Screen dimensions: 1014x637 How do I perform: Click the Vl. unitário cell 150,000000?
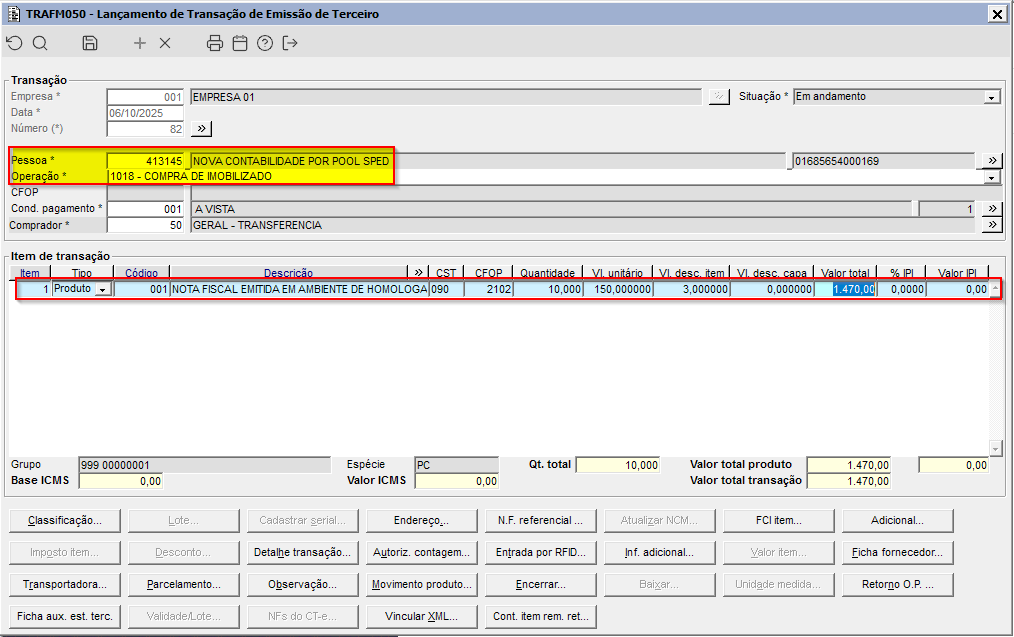pos(618,290)
